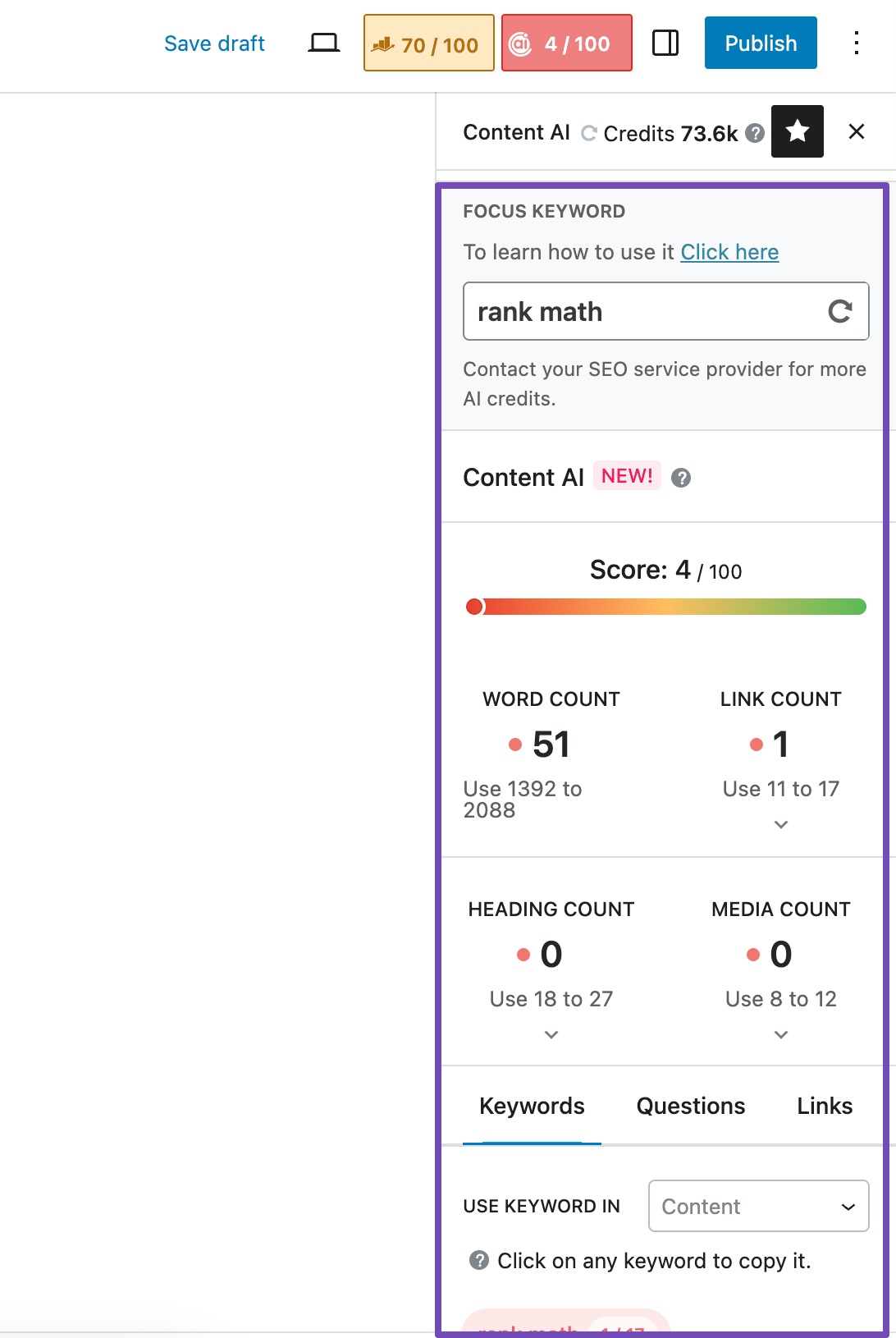Refresh the Content AI credits
Image resolution: width=896 pixels, height=1338 pixels.
pyautogui.click(x=588, y=133)
